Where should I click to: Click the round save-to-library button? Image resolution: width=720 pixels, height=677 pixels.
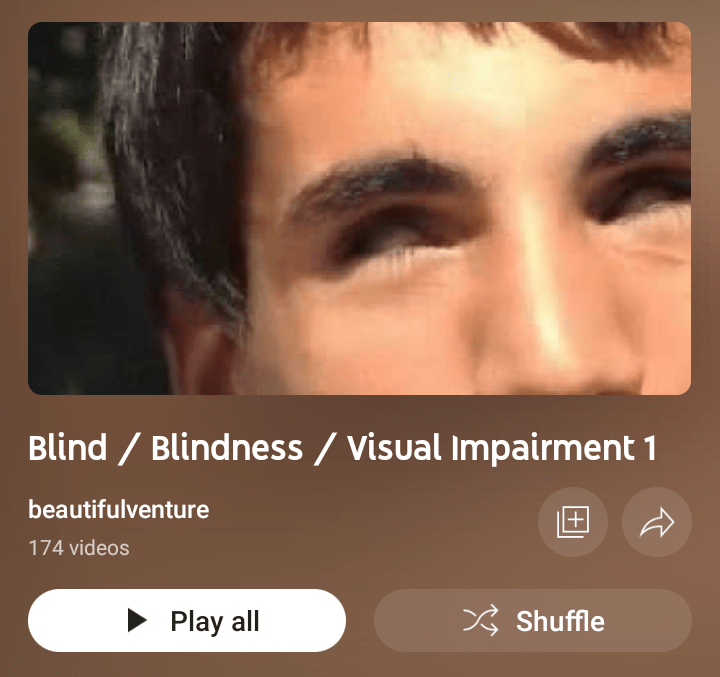tap(573, 522)
